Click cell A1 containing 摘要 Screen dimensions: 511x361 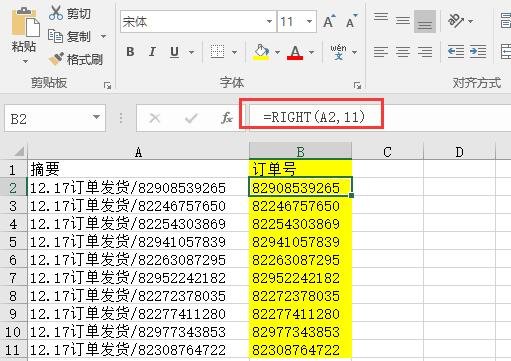click(138, 169)
